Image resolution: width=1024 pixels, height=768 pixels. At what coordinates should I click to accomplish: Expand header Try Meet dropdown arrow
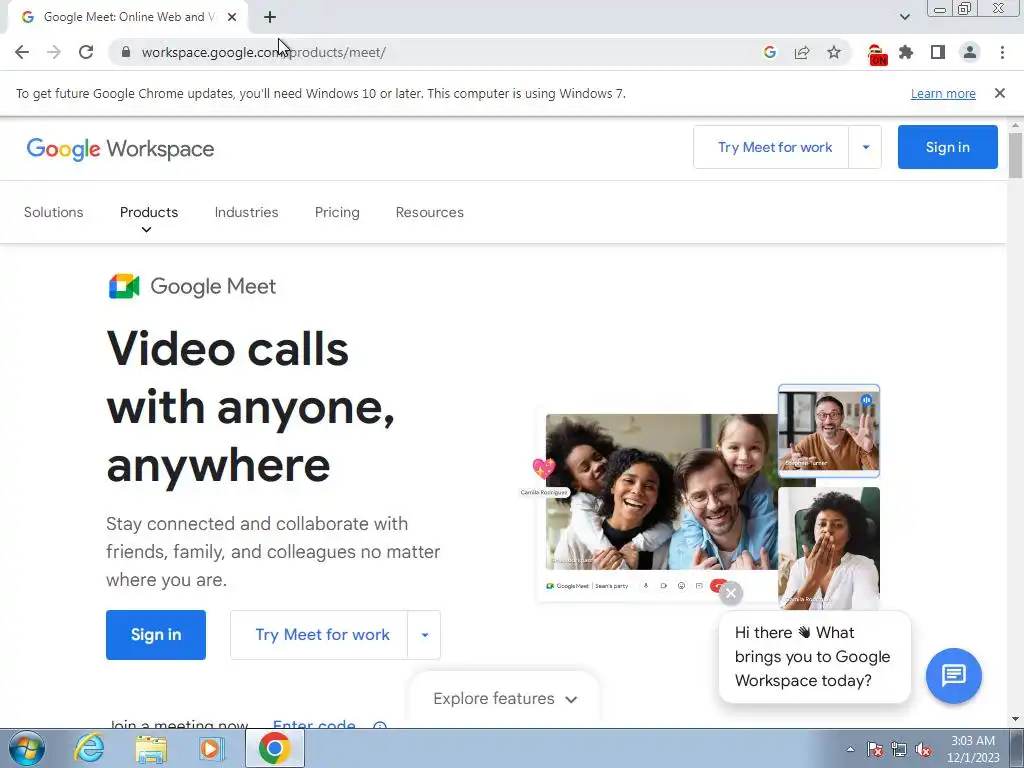point(865,147)
